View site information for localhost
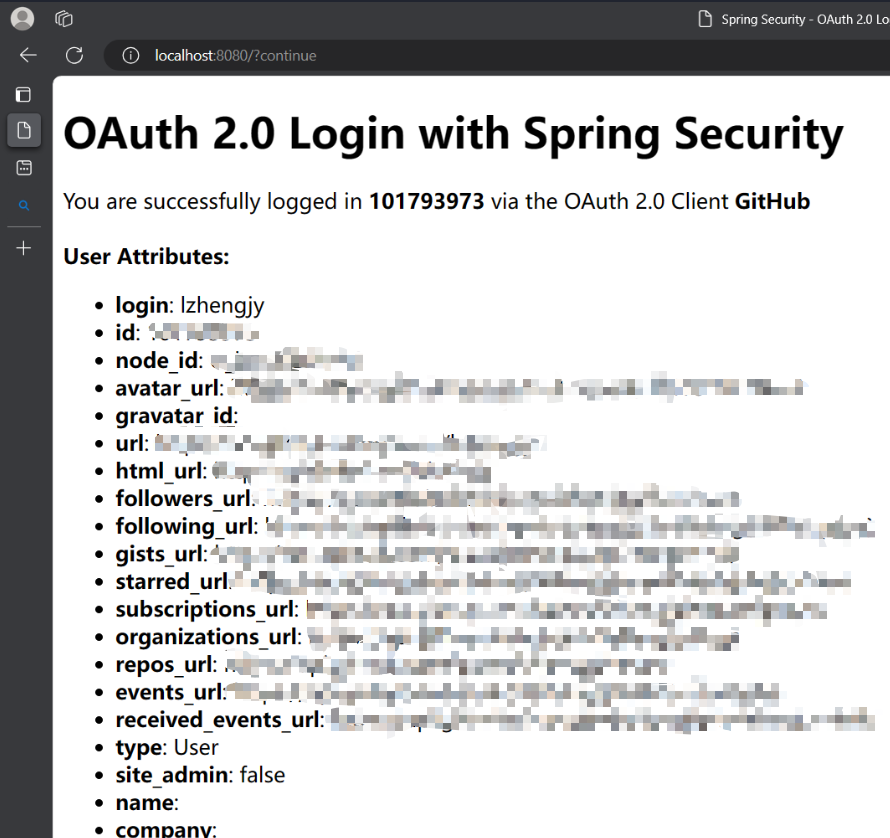The width and height of the screenshot is (890, 838). [x=130, y=55]
